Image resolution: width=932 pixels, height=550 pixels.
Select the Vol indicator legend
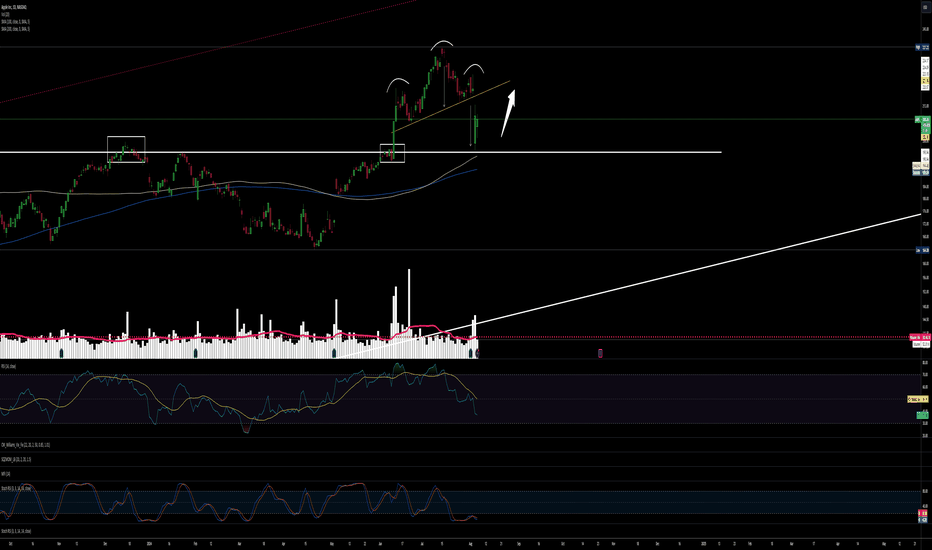(x=5, y=14)
